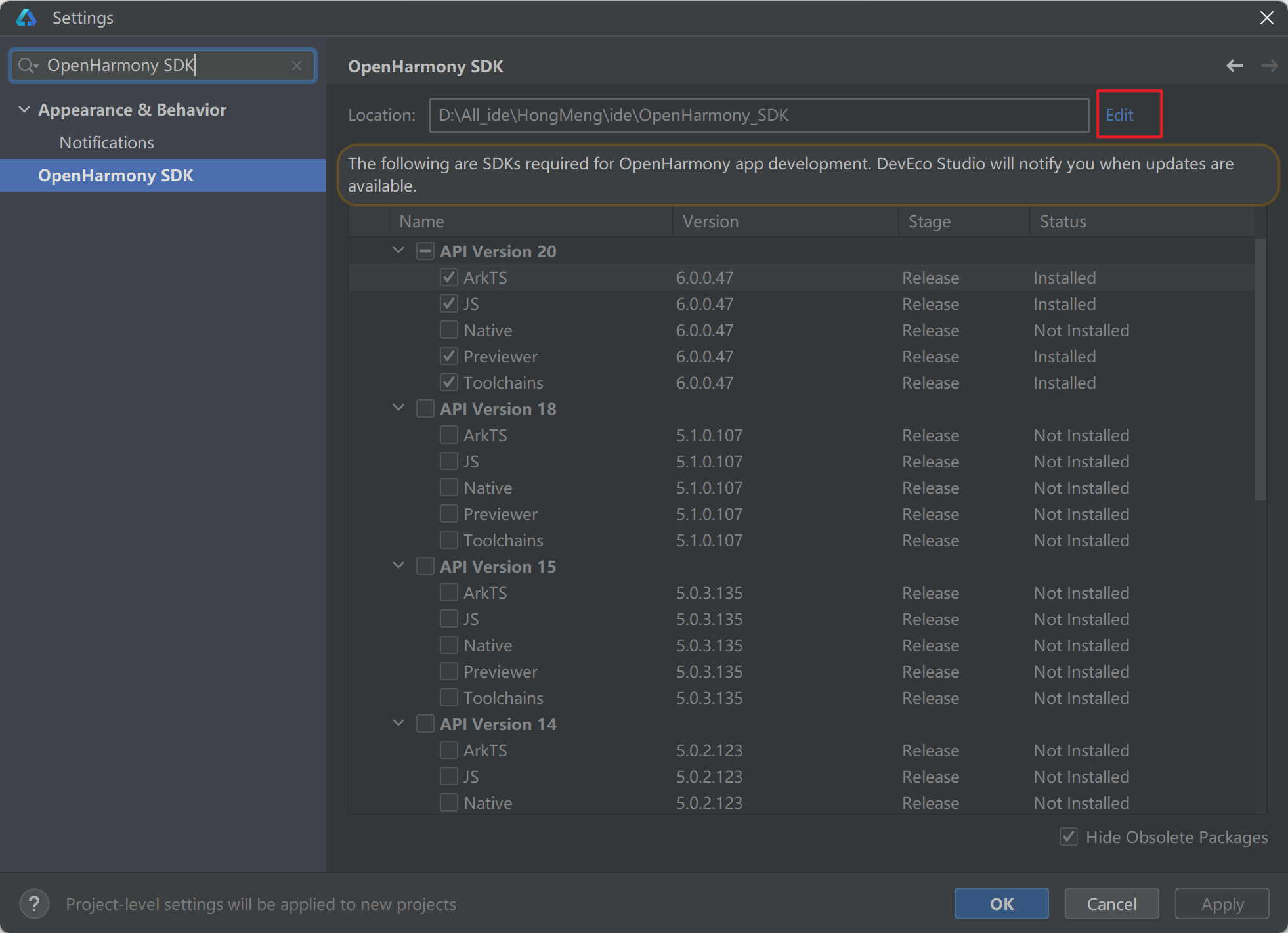Collapse Appearance & Behavior tree section

click(x=24, y=110)
